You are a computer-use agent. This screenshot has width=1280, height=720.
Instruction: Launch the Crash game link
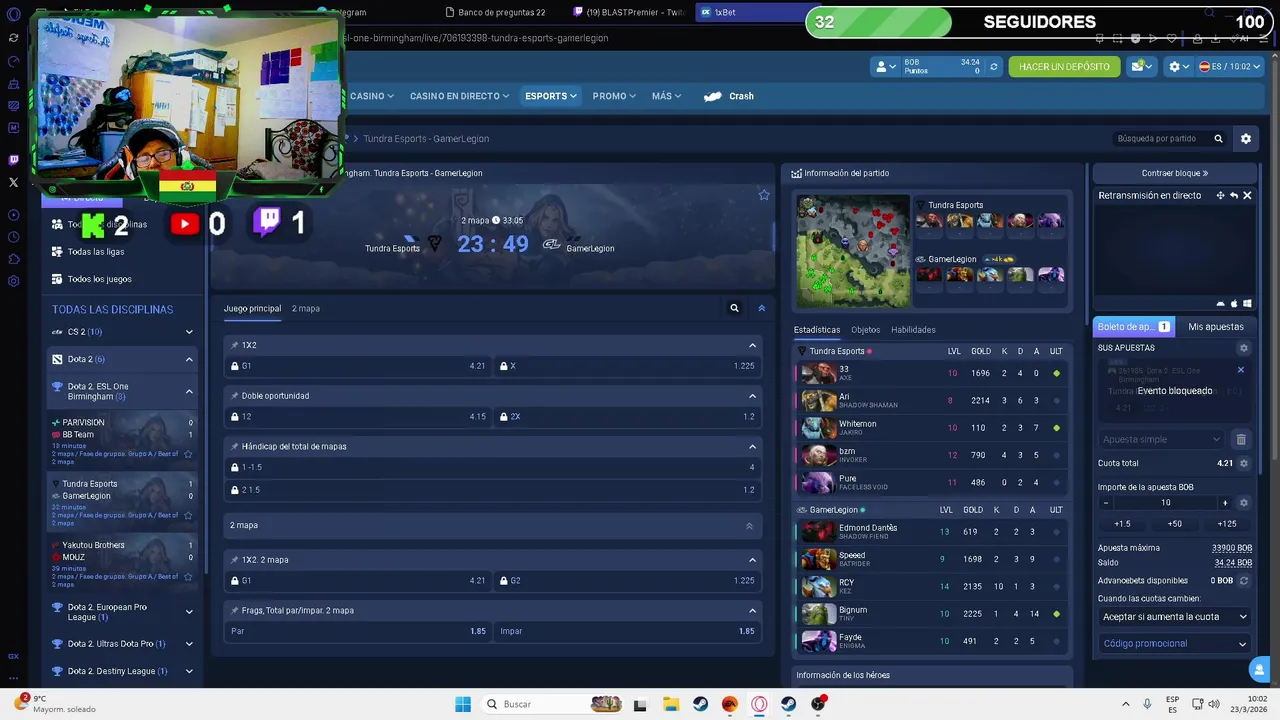(729, 96)
